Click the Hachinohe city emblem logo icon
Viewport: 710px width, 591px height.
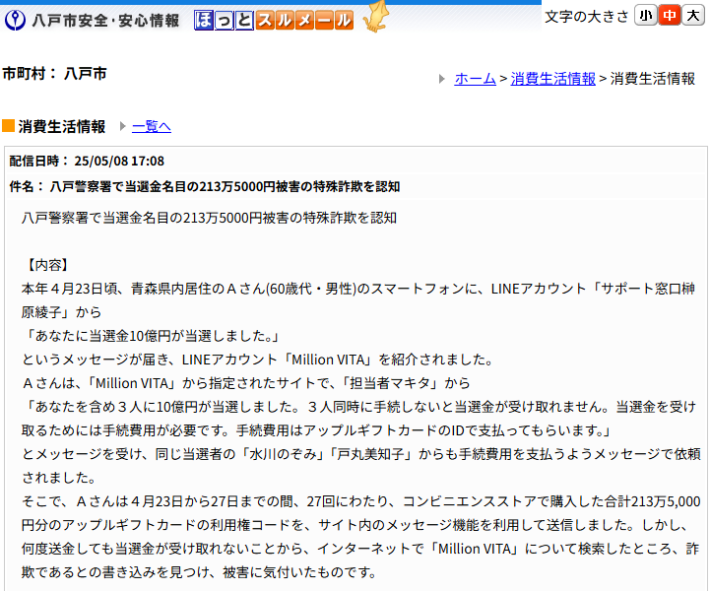click(15, 20)
